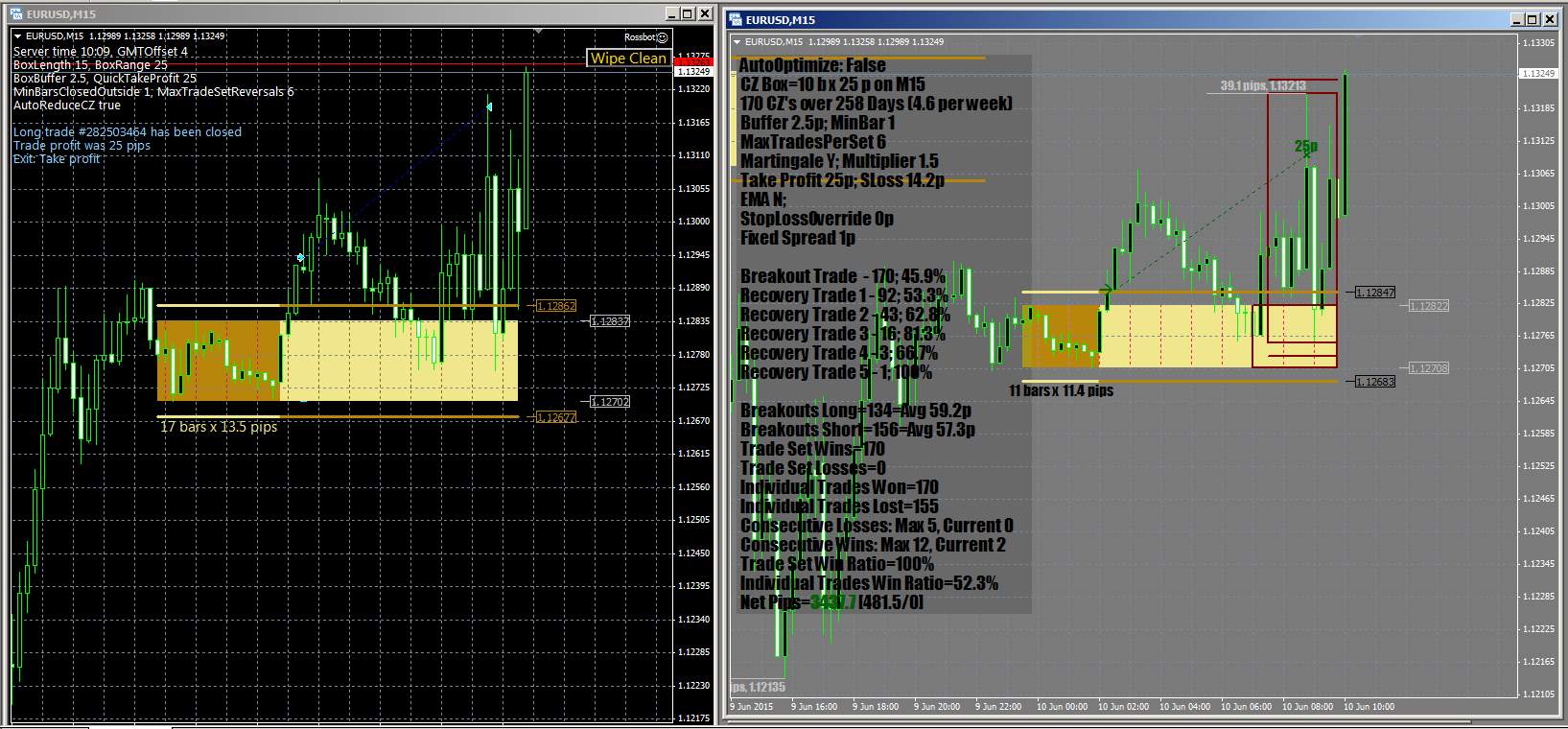Viewport: 1568px width, 729px height.
Task: Click the Rossbot smiley face icon
Action: pos(663,37)
